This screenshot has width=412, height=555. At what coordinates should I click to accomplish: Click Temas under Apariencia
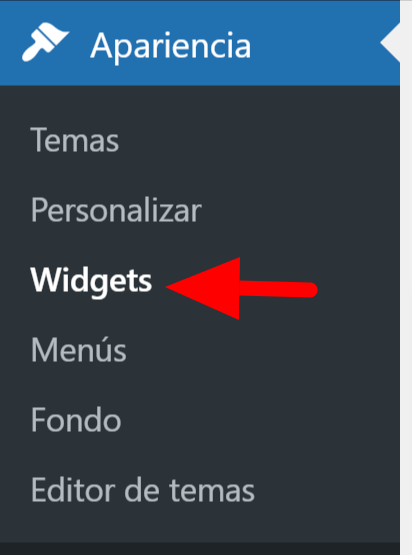point(75,140)
